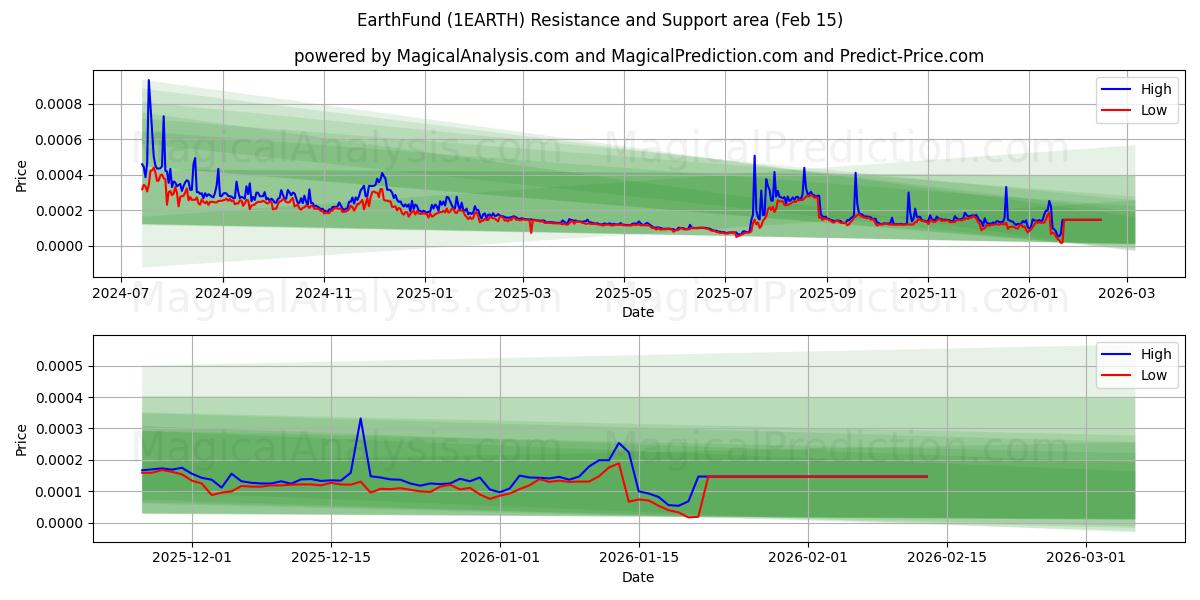This screenshot has width=1200, height=600.
Task: Click the '2025-09' x-axis tick label
Action: [x=827, y=293]
